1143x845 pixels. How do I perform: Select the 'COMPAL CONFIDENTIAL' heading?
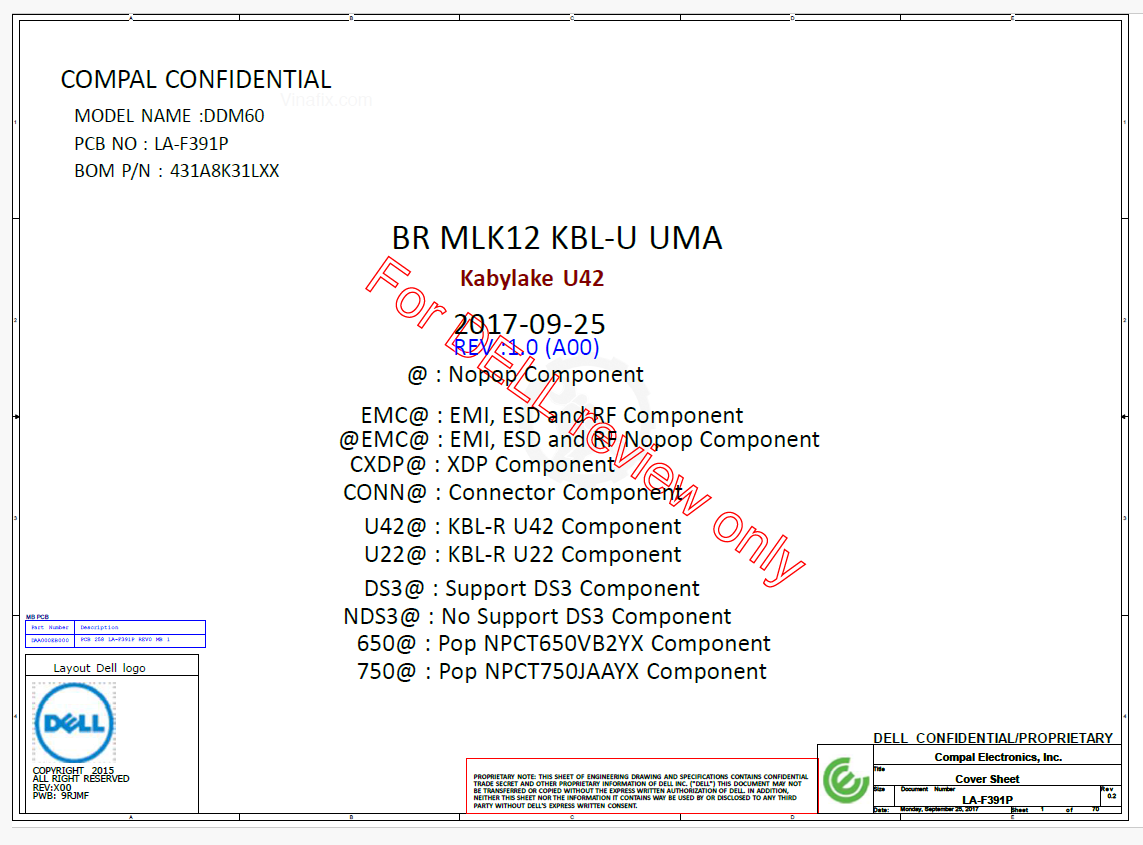(195, 79)
